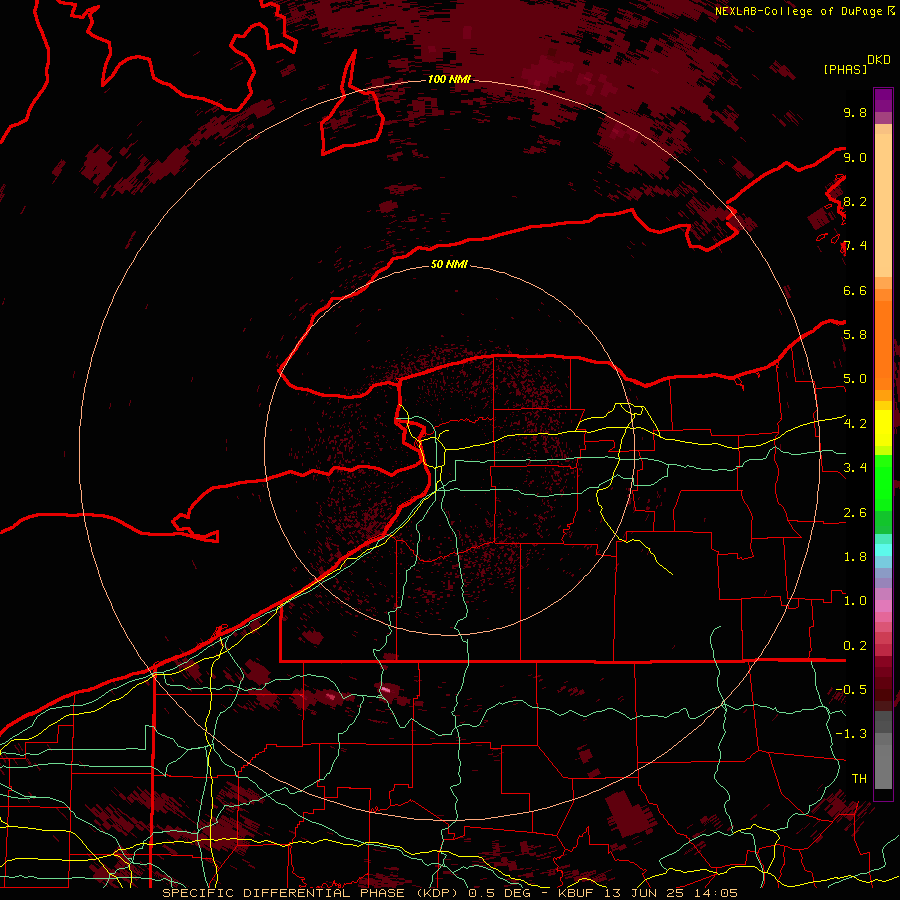The image size is (900, 900).
Task: Click the bright green segment of the color bar
Action: coord(883,482)
